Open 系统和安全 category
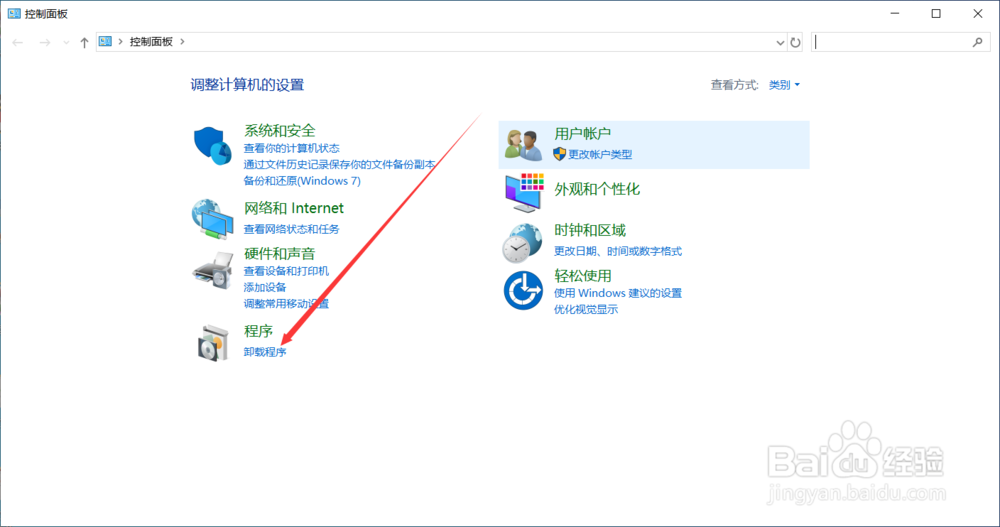This screenshot has width=1000, height=527. point(279,131)
